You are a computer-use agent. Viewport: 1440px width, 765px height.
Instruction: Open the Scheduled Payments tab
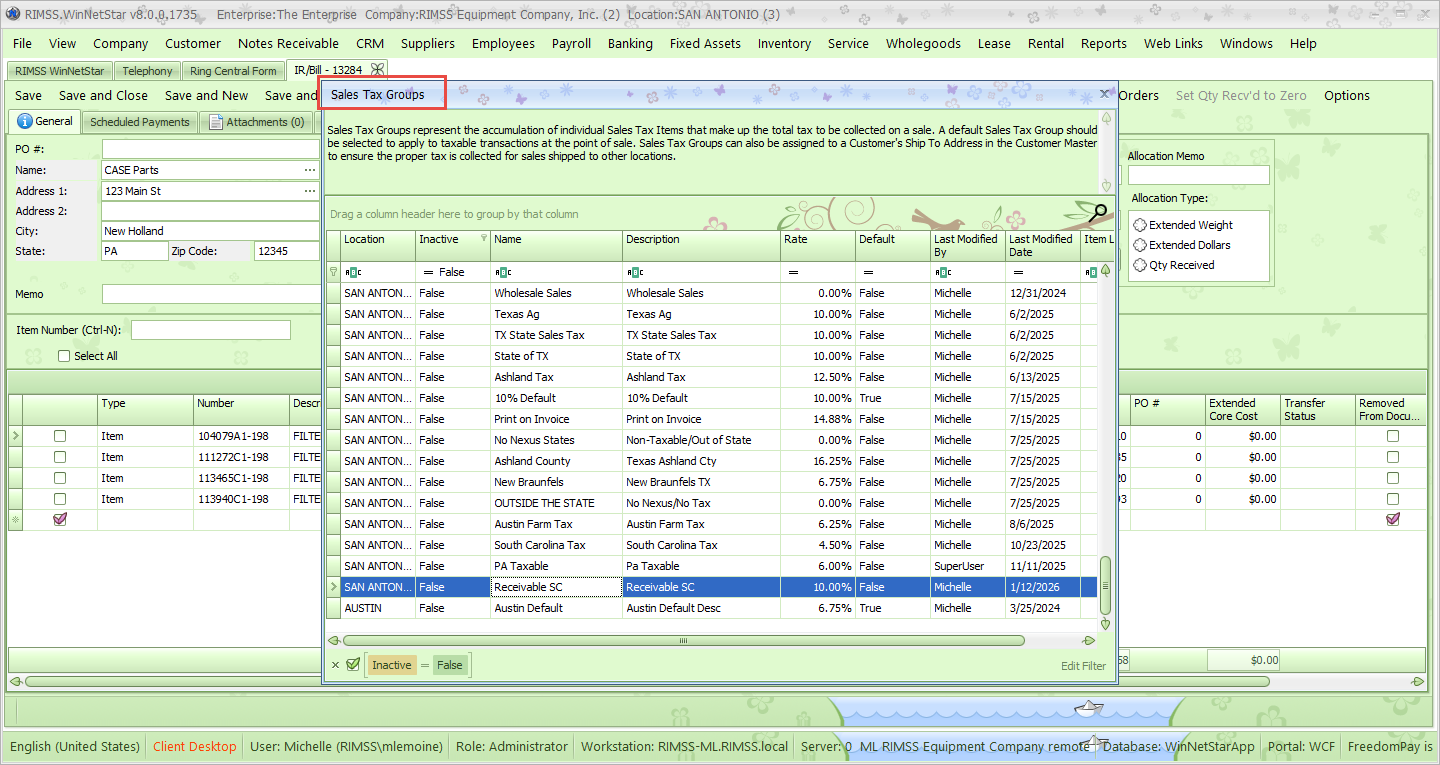[x=140, y=122]
